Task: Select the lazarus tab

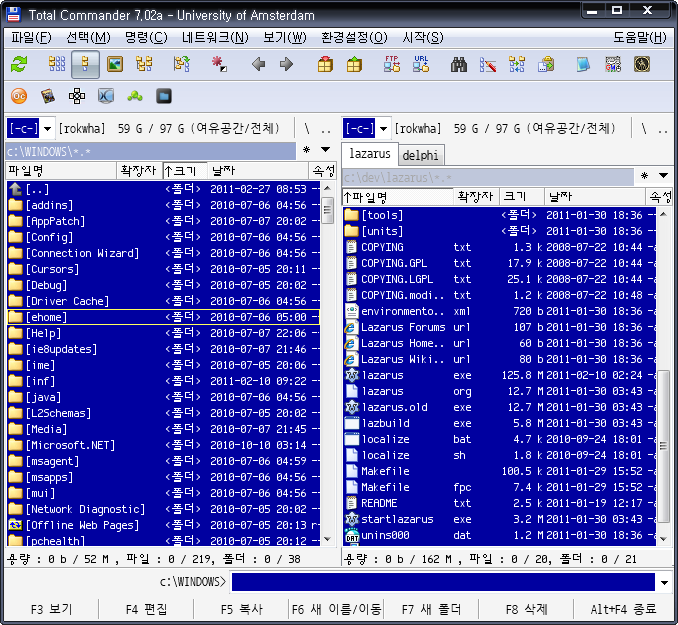Action: point(370,154)
